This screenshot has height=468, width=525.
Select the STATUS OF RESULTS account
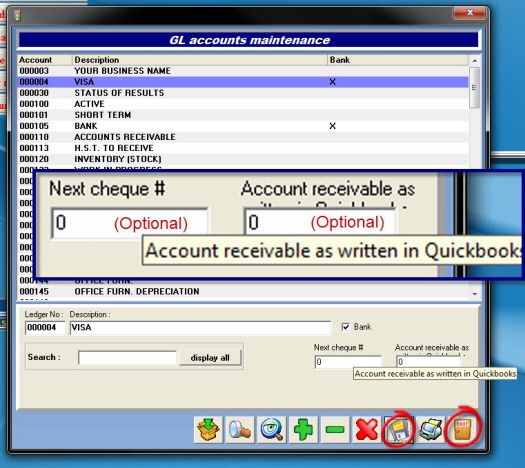pyautogui.click(x=243, y=93)
